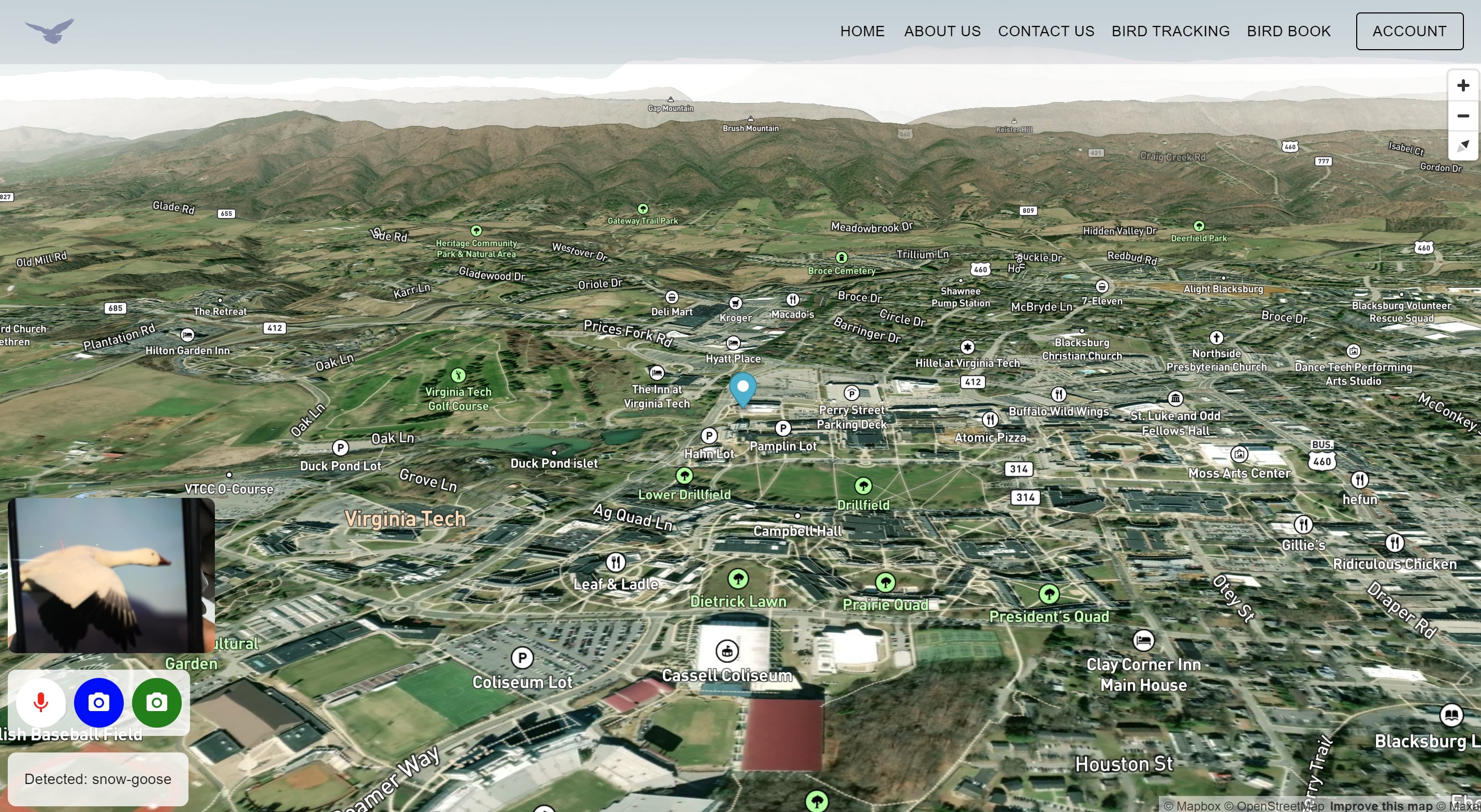Image resolution: width=1481 pixels, height=812 pixels.
Task: Click the Improve this map link
Action: (1381, 806)
